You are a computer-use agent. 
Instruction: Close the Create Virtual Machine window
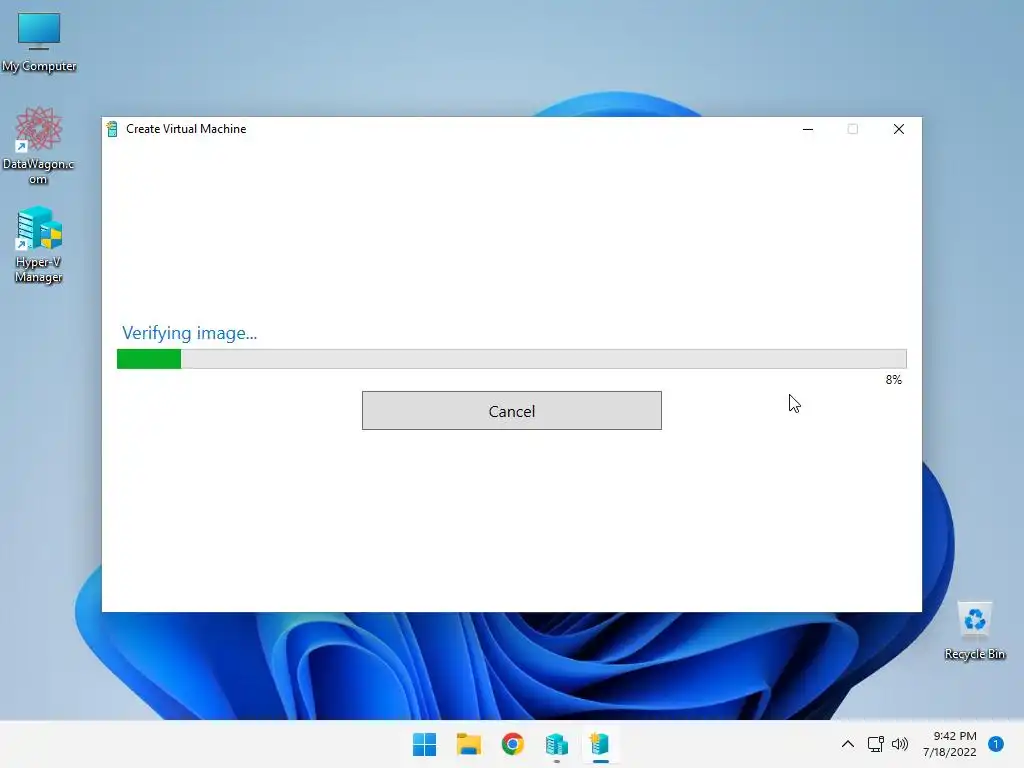(x=899, y=129)
